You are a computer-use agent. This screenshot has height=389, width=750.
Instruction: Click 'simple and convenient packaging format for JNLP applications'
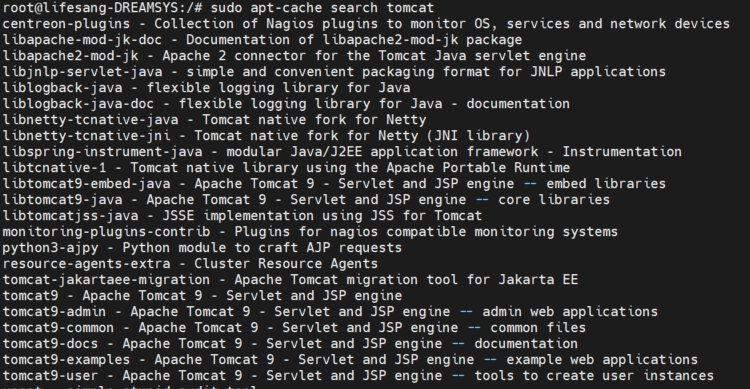pyautogui.click(x=426, y=72)
